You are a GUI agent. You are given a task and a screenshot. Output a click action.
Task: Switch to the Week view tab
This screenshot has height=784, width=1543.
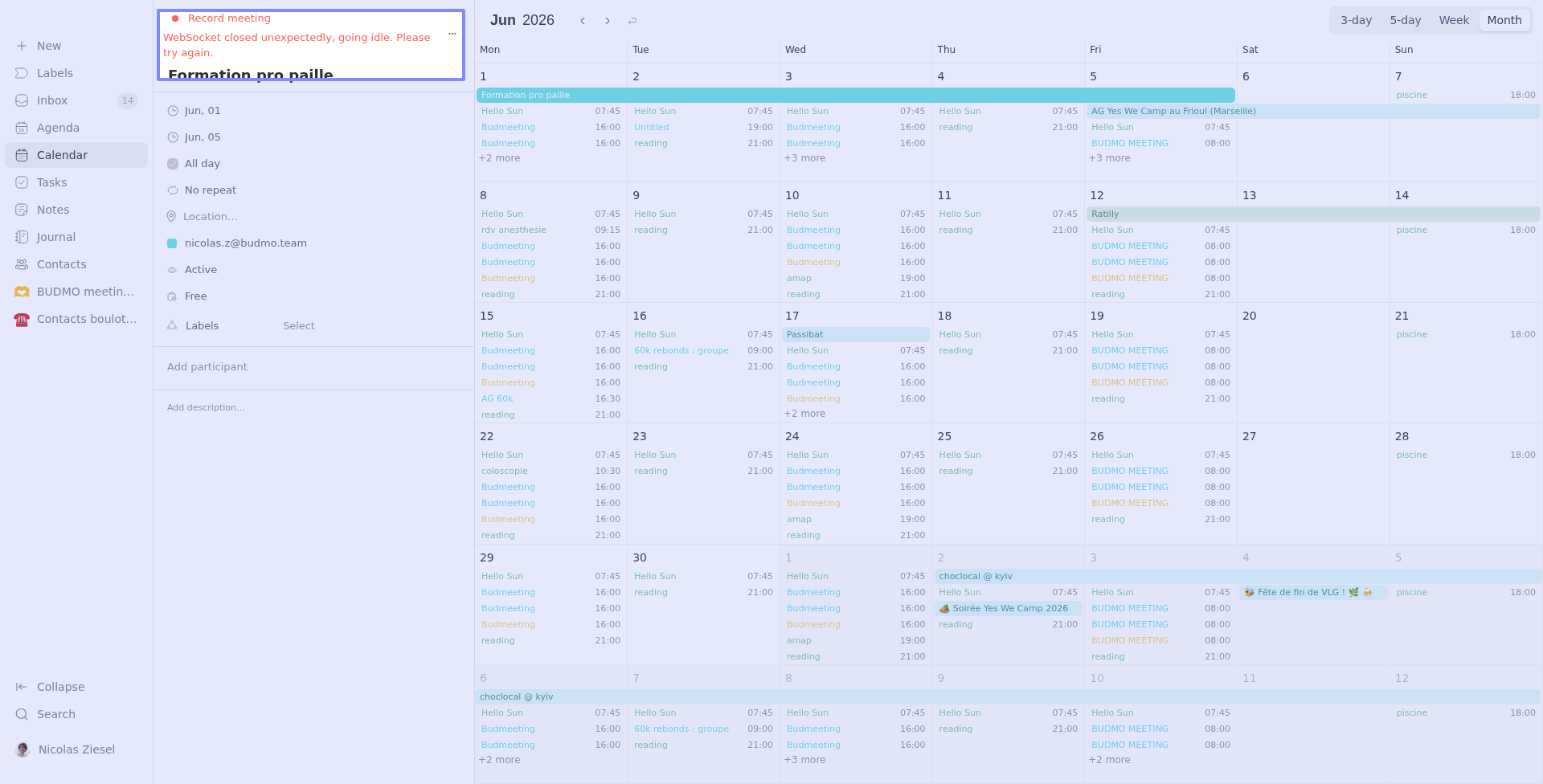coord(1453,20)
